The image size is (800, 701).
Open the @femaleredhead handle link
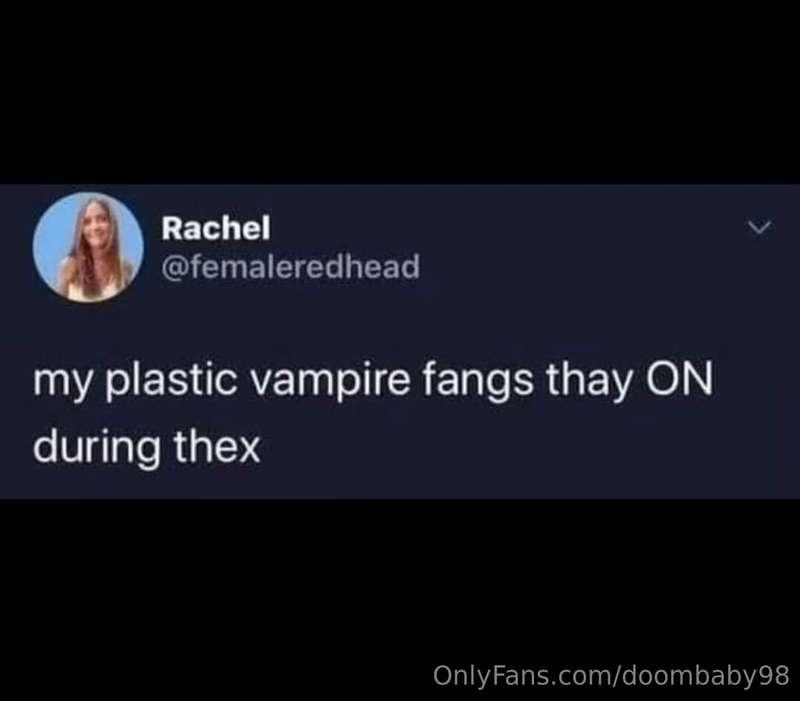[x=291, y=266]
